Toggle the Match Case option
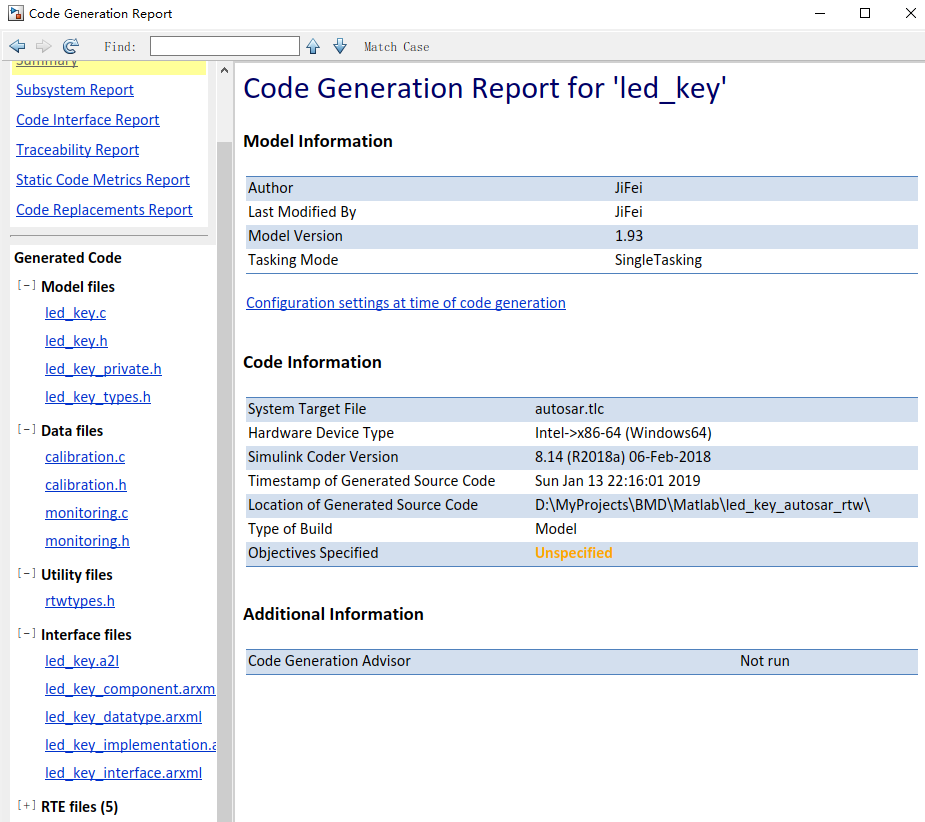The image size is (925, 822). pyautogui.click(x=396, y=47)
